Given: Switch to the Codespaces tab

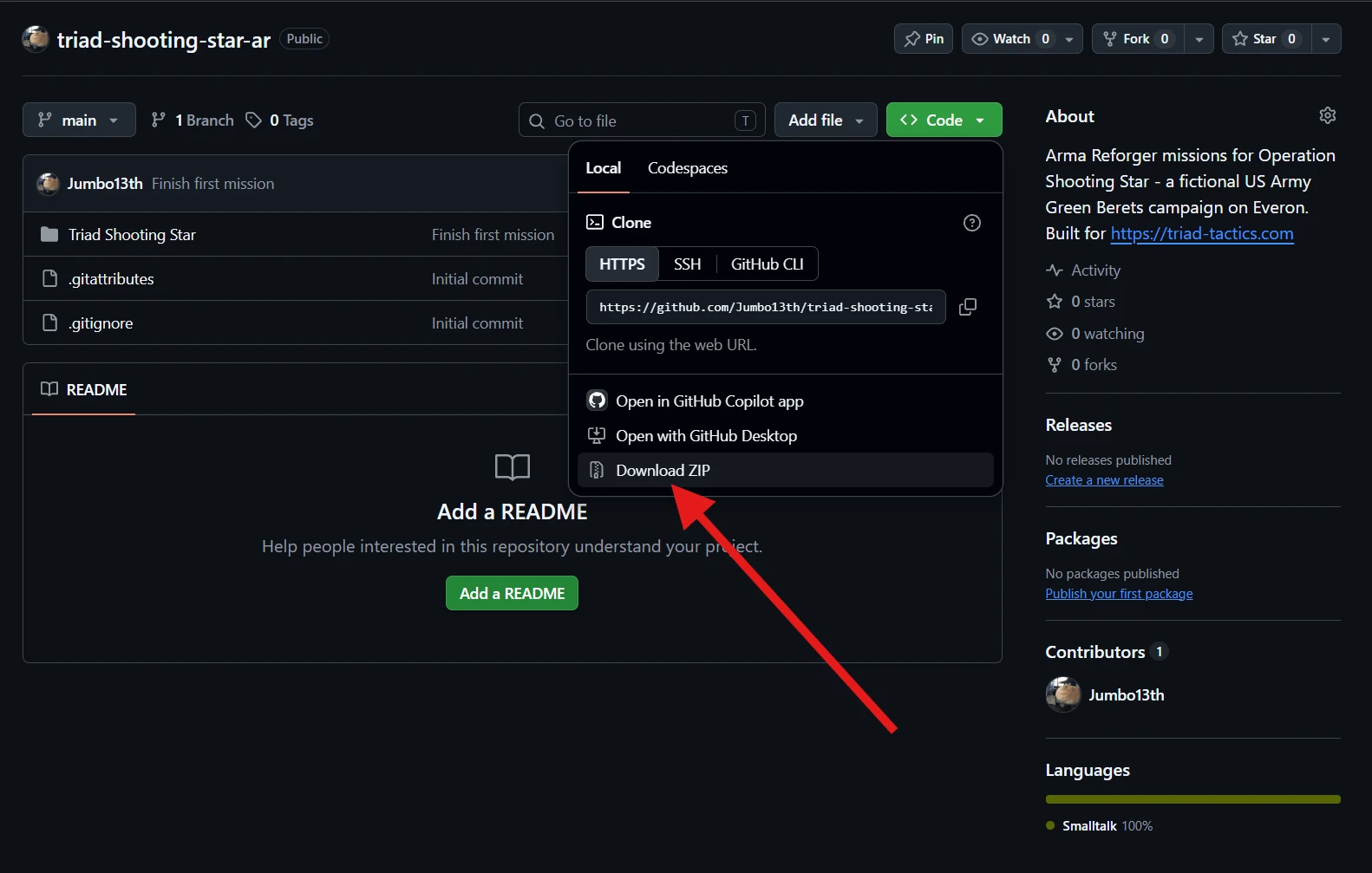Looking at the screenshot, I should [688, 168].
